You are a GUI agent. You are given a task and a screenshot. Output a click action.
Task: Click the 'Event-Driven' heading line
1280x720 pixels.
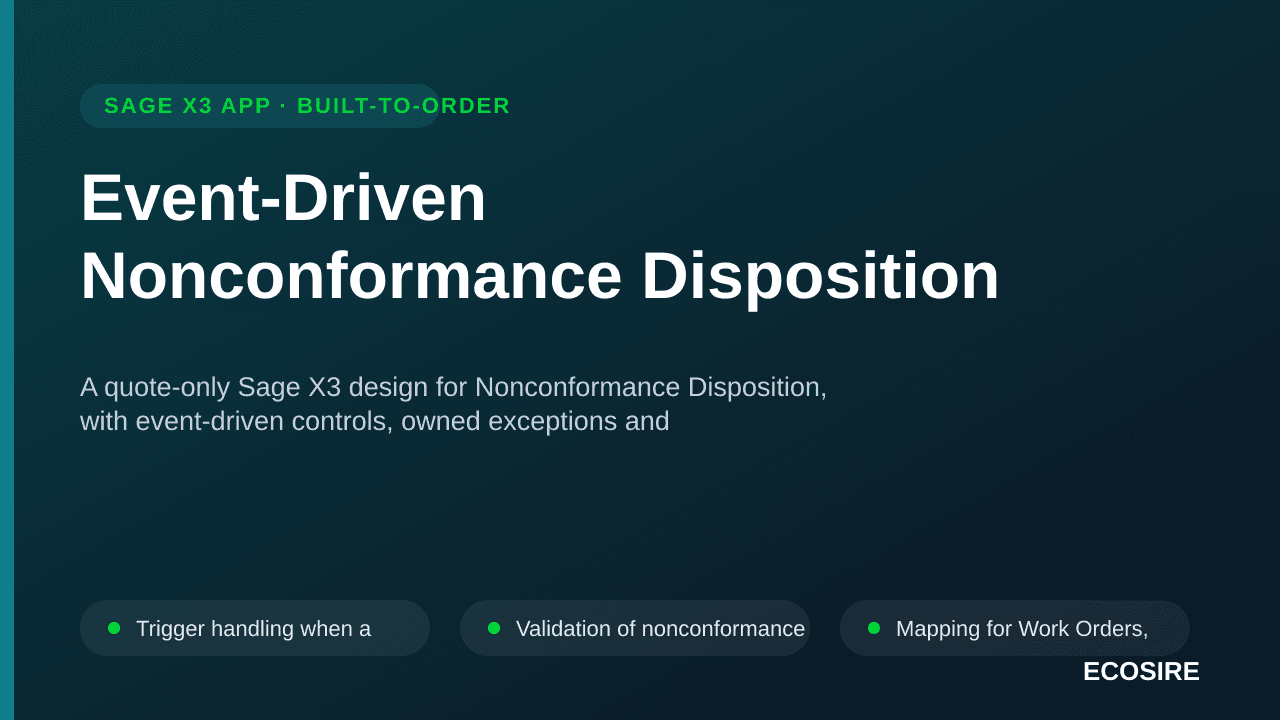(283, 198)
